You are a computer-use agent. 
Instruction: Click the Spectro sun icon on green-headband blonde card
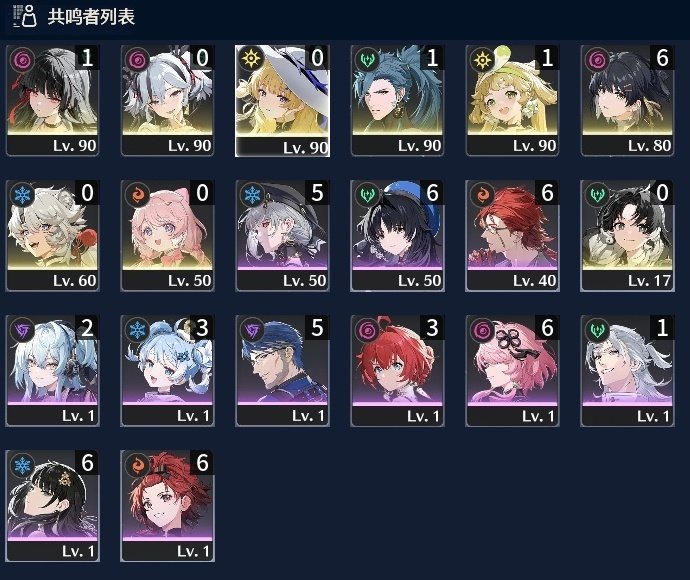coord(482,59)
